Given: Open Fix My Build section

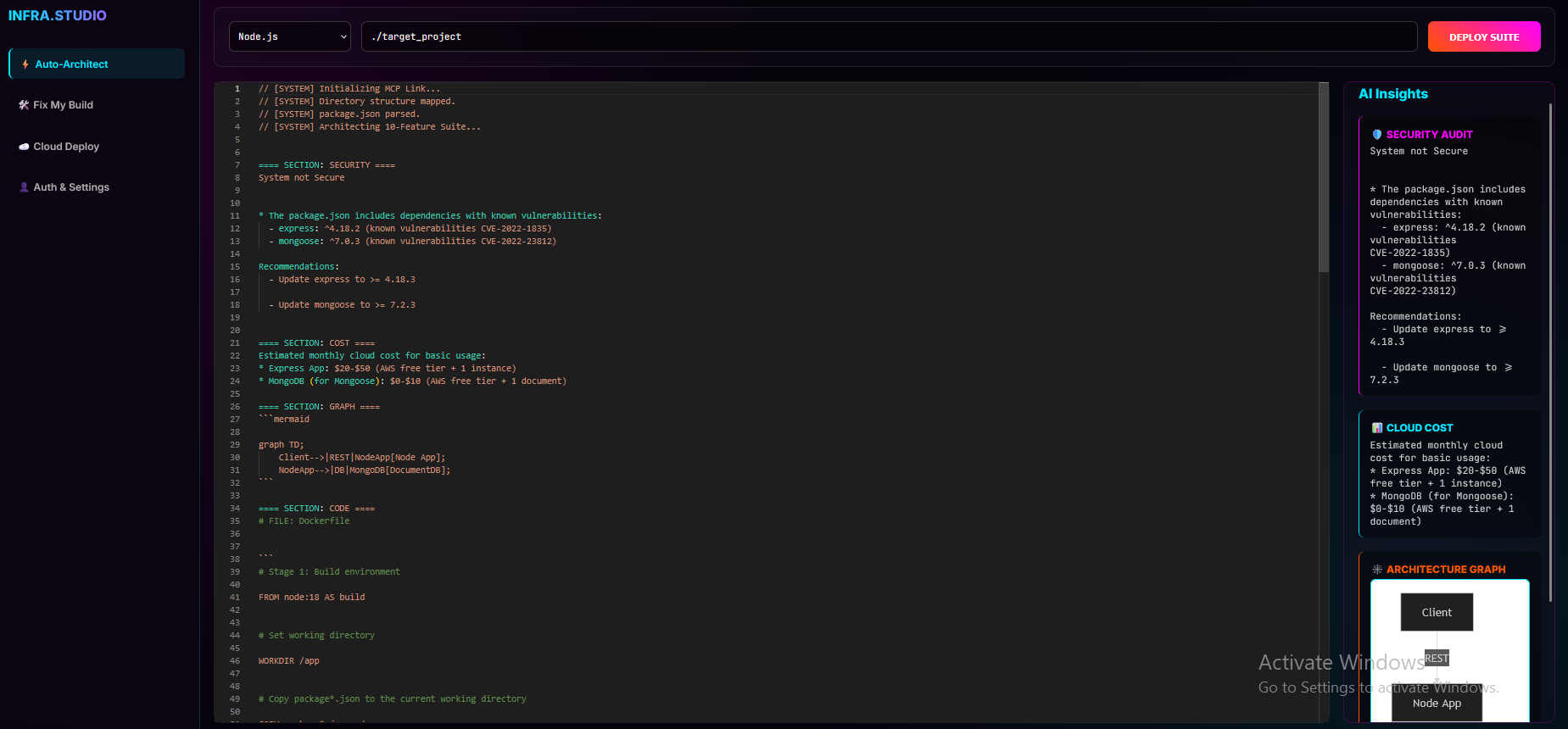Looking at the screenshot, I should [97, 105].
